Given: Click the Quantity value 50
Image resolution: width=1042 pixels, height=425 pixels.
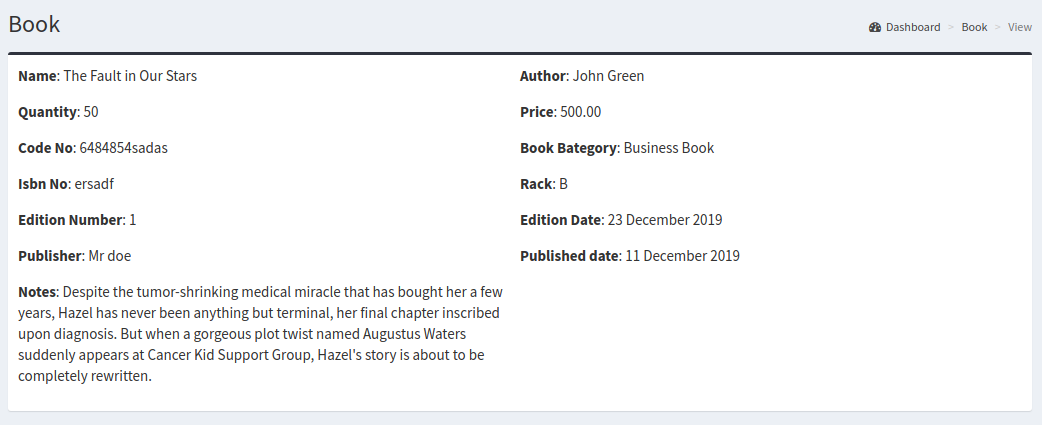Looking at the screenshot, I should coord(91,112).
